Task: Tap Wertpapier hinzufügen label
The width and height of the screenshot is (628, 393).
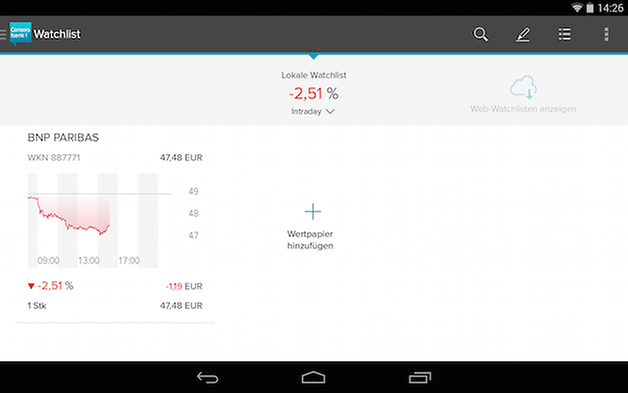Action: point(310,240)
